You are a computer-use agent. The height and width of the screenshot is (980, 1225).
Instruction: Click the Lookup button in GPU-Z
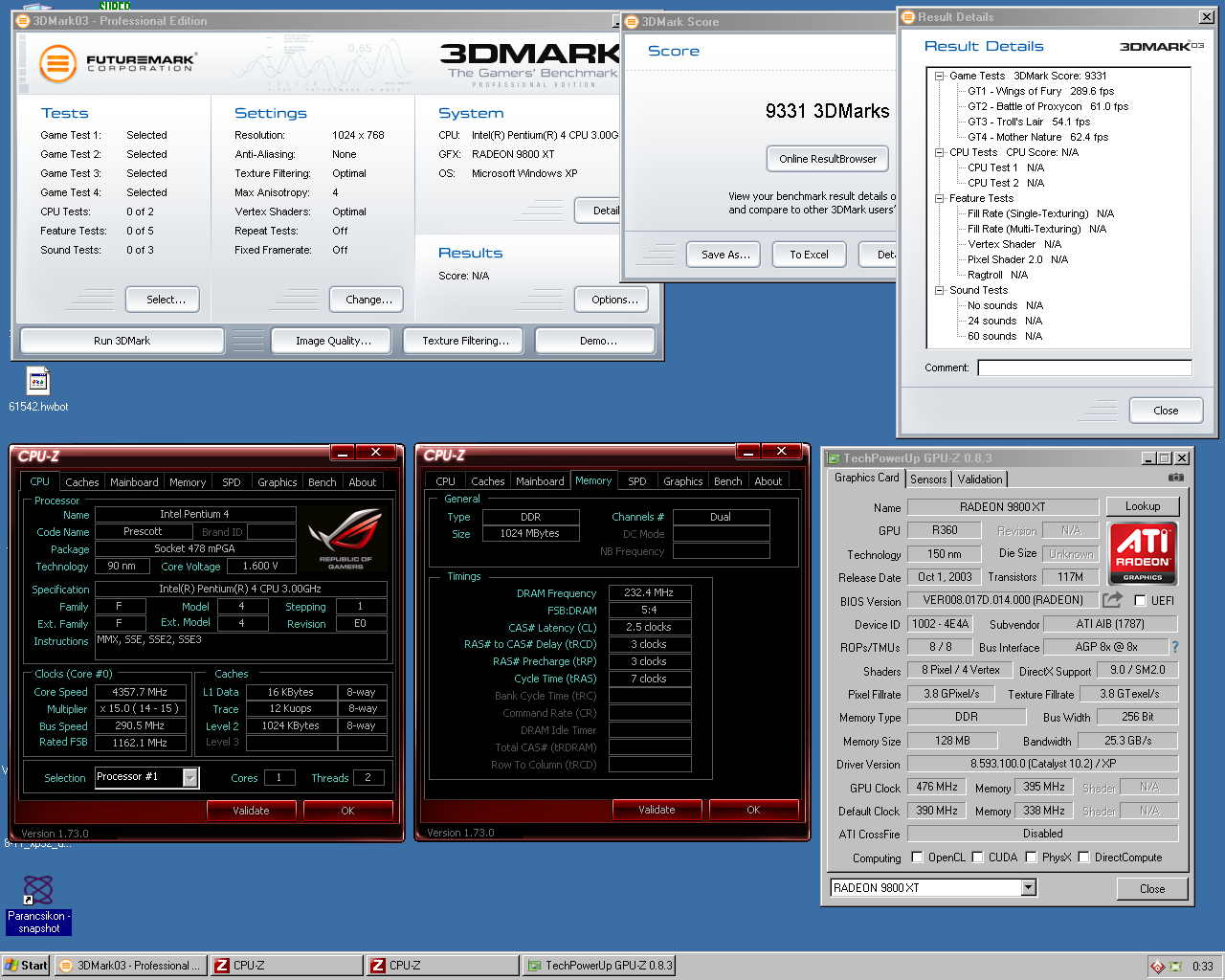coord(1143,506)
